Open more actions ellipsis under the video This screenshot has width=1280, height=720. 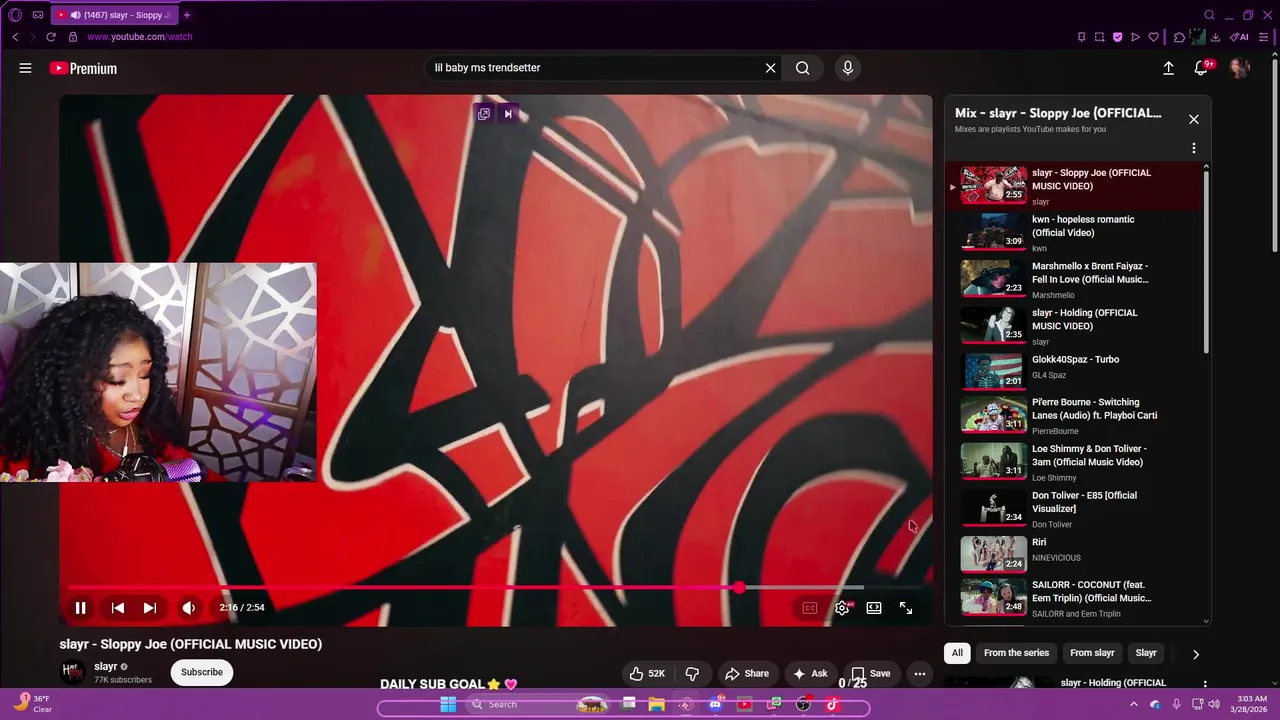point(919,673)
